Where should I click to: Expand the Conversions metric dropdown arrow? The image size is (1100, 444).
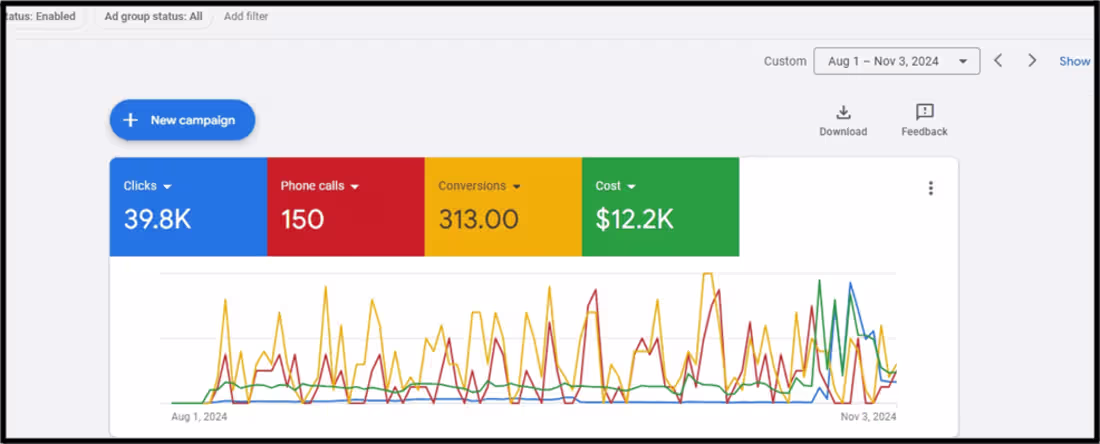pos(517,187)
